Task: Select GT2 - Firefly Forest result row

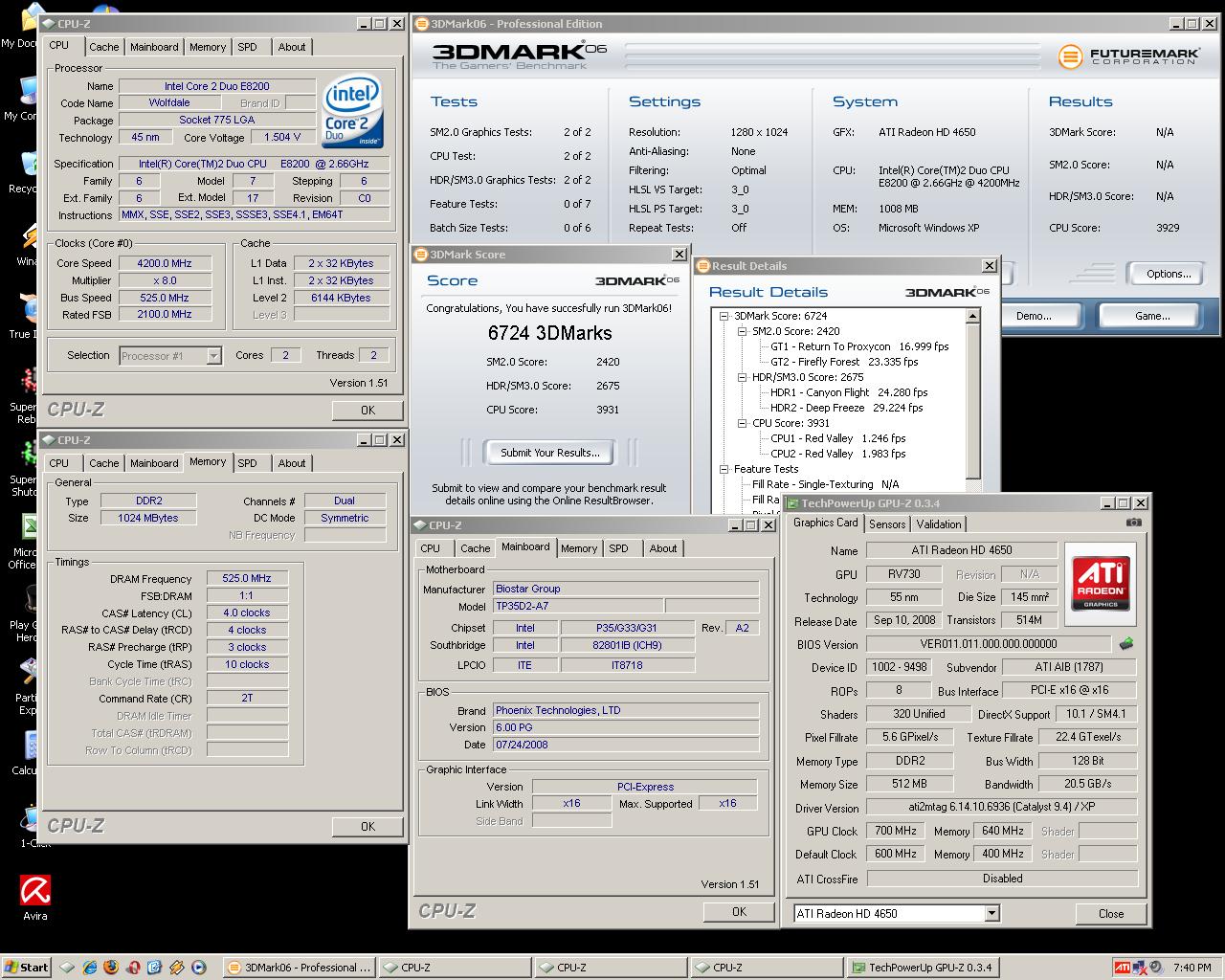Action: [844, 362]
